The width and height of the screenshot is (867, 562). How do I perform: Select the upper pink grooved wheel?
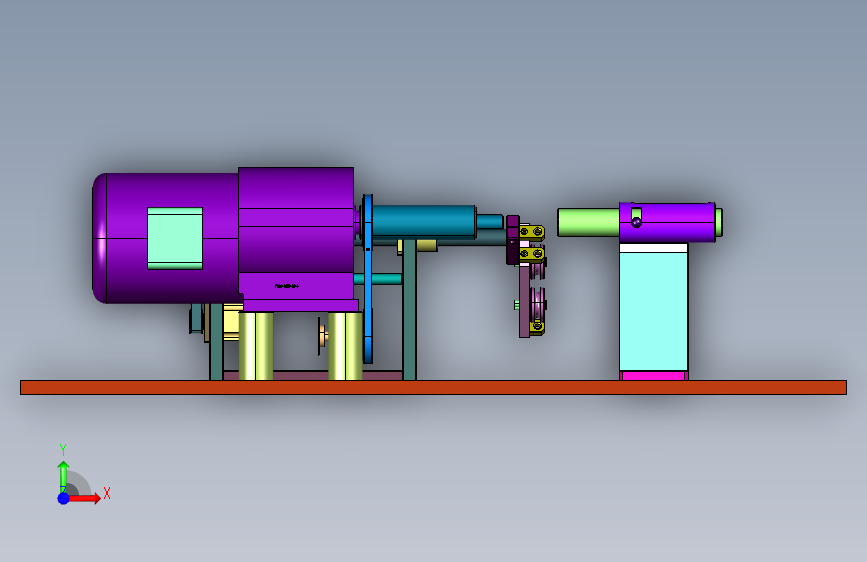pyautogui.click(x=537, y=269)
